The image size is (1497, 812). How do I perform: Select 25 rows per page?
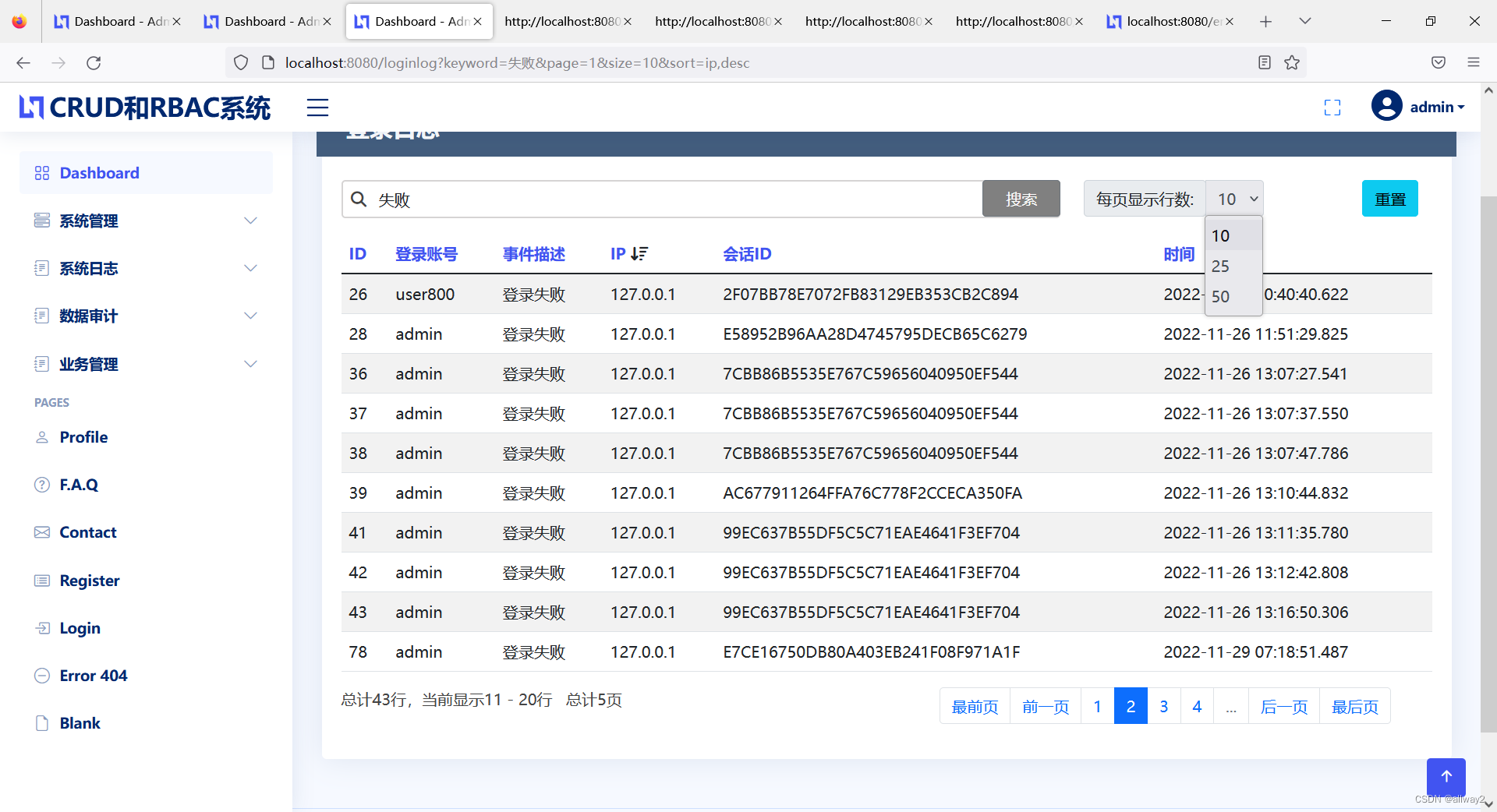[1221, 266]
